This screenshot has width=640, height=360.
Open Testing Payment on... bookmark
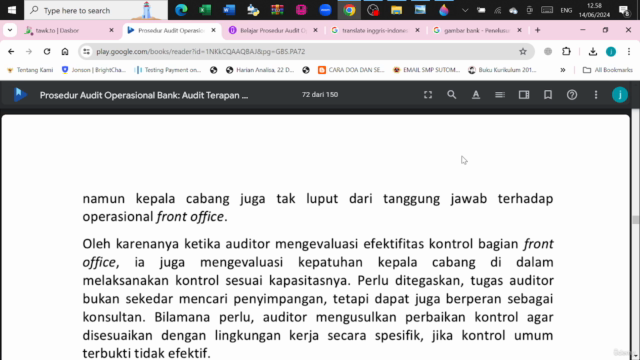169,70
